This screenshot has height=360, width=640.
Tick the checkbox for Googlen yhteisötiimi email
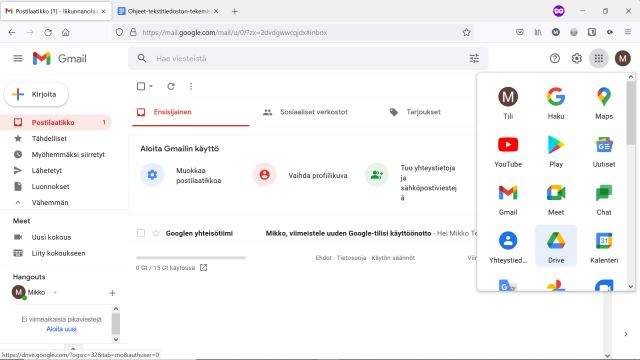[141, 233]
